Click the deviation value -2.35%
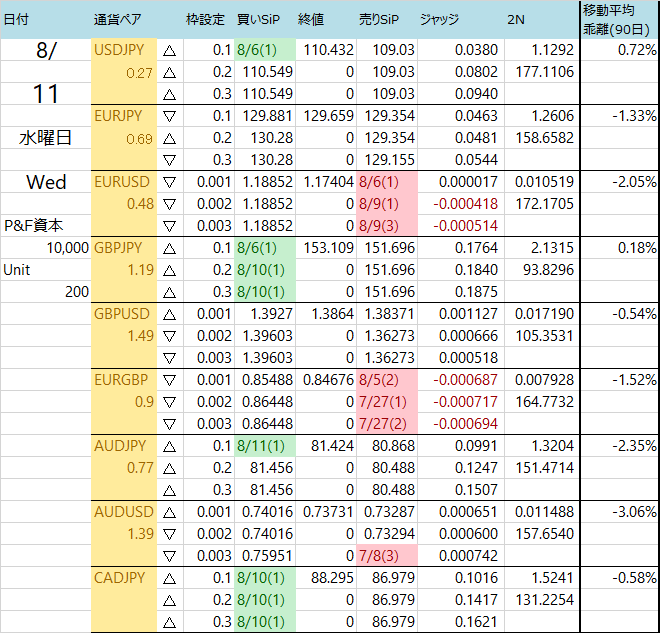The width and height of the screenshot is (660, 633). tap(634, 446)
